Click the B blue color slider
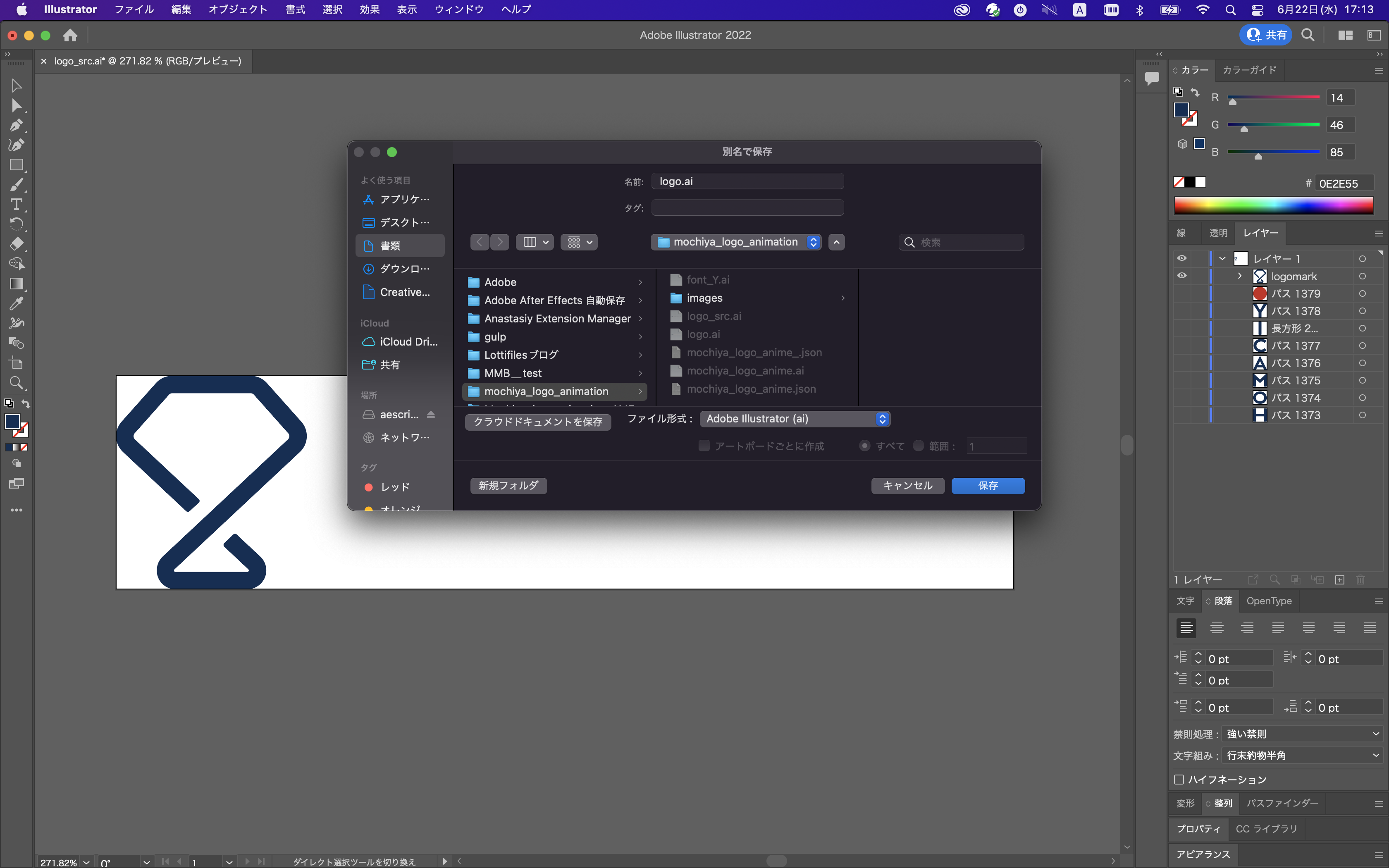Viewport: 1389px width, 868px height. (x=1273, y=152)
